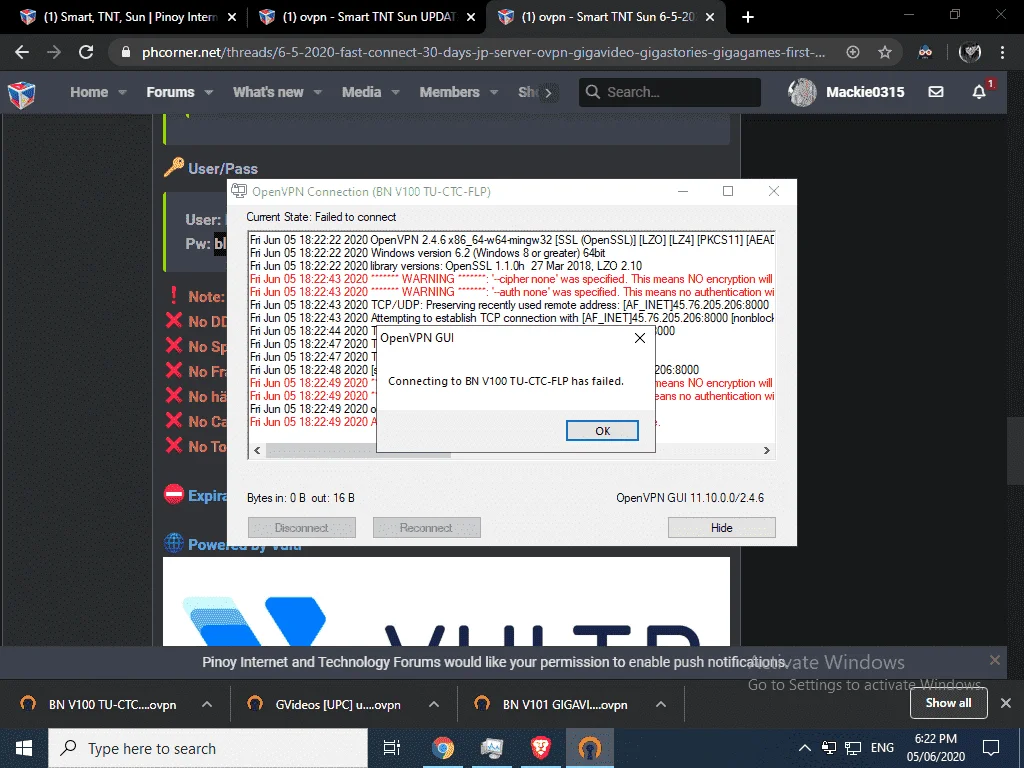Close the 'ovpn - Smart TNT Sun 6-5-20' tab
Image resolution: width=1024 pixels, height=768 pixels.
711,17
